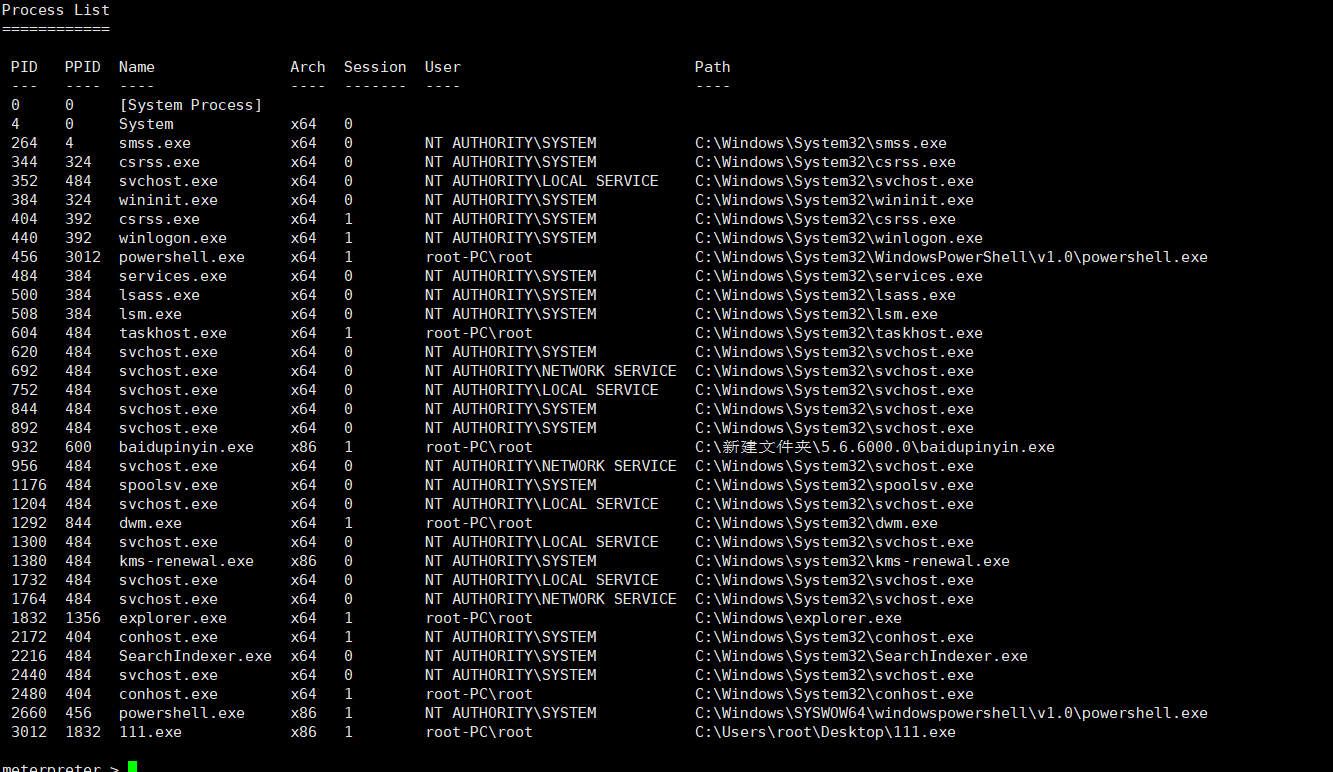Click PID 2480 conhost.exe row
1333x772 pixels.
29,694
